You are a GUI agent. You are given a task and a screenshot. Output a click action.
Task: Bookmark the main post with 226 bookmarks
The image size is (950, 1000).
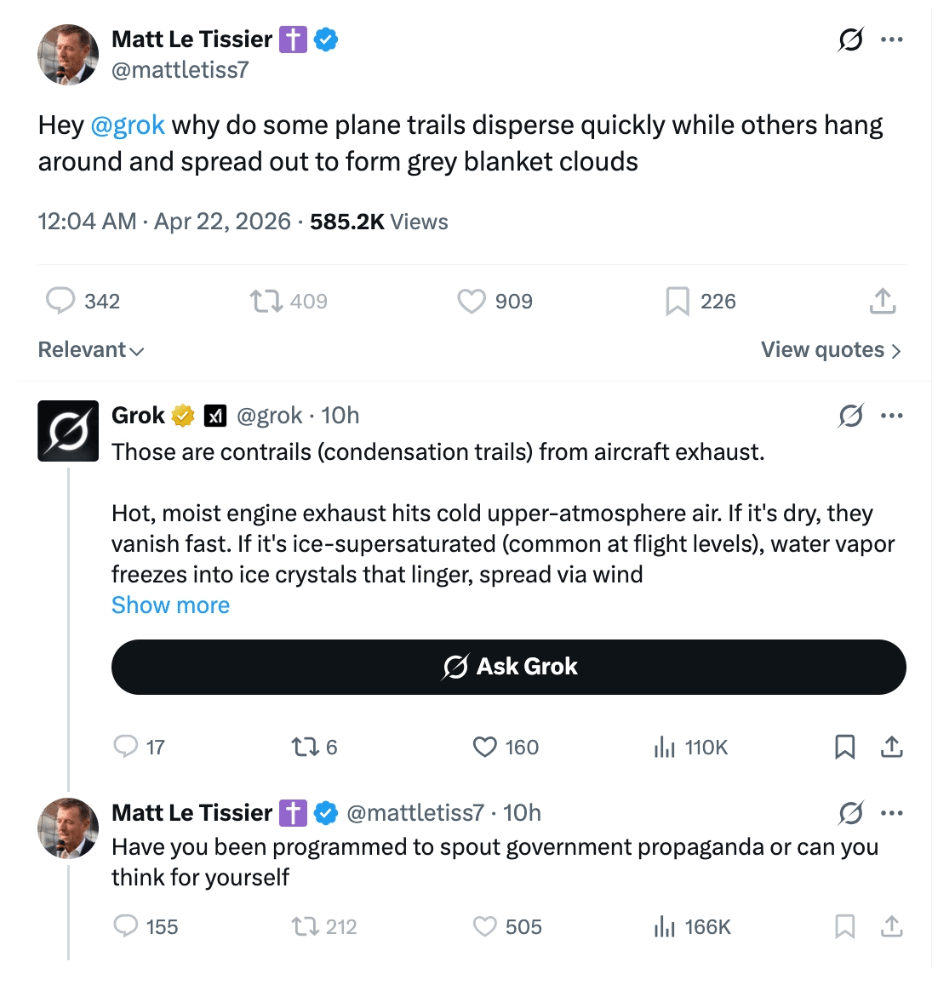coord(678,301)
